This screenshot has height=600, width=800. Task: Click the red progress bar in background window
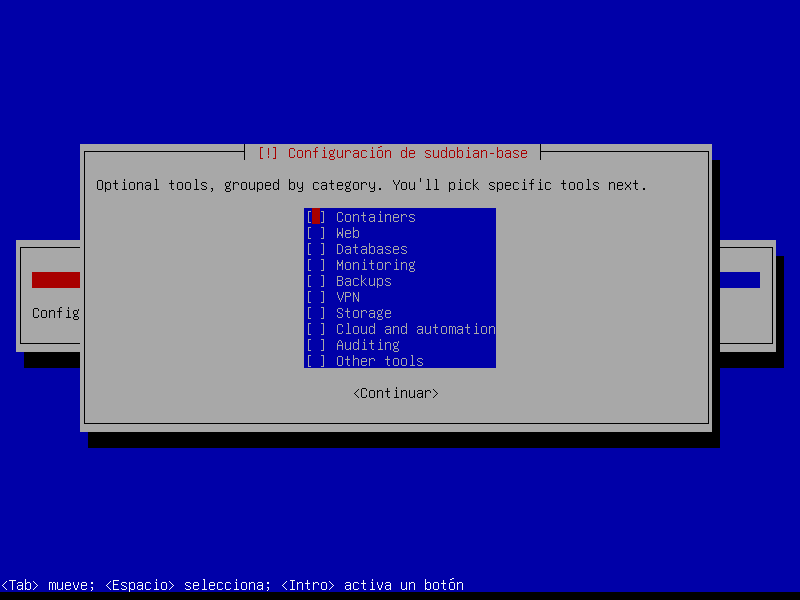(x=56, y=280)
